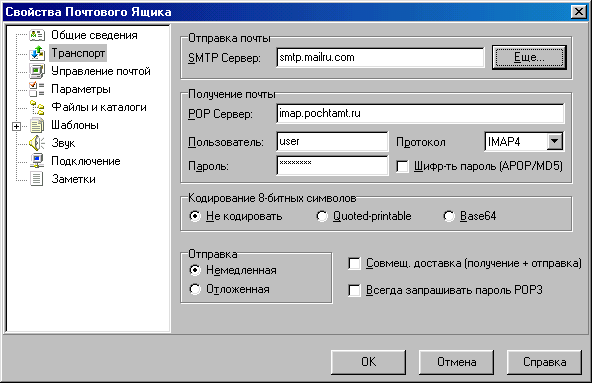
Task: Click the Отмена button
Action: pos(456,362)
